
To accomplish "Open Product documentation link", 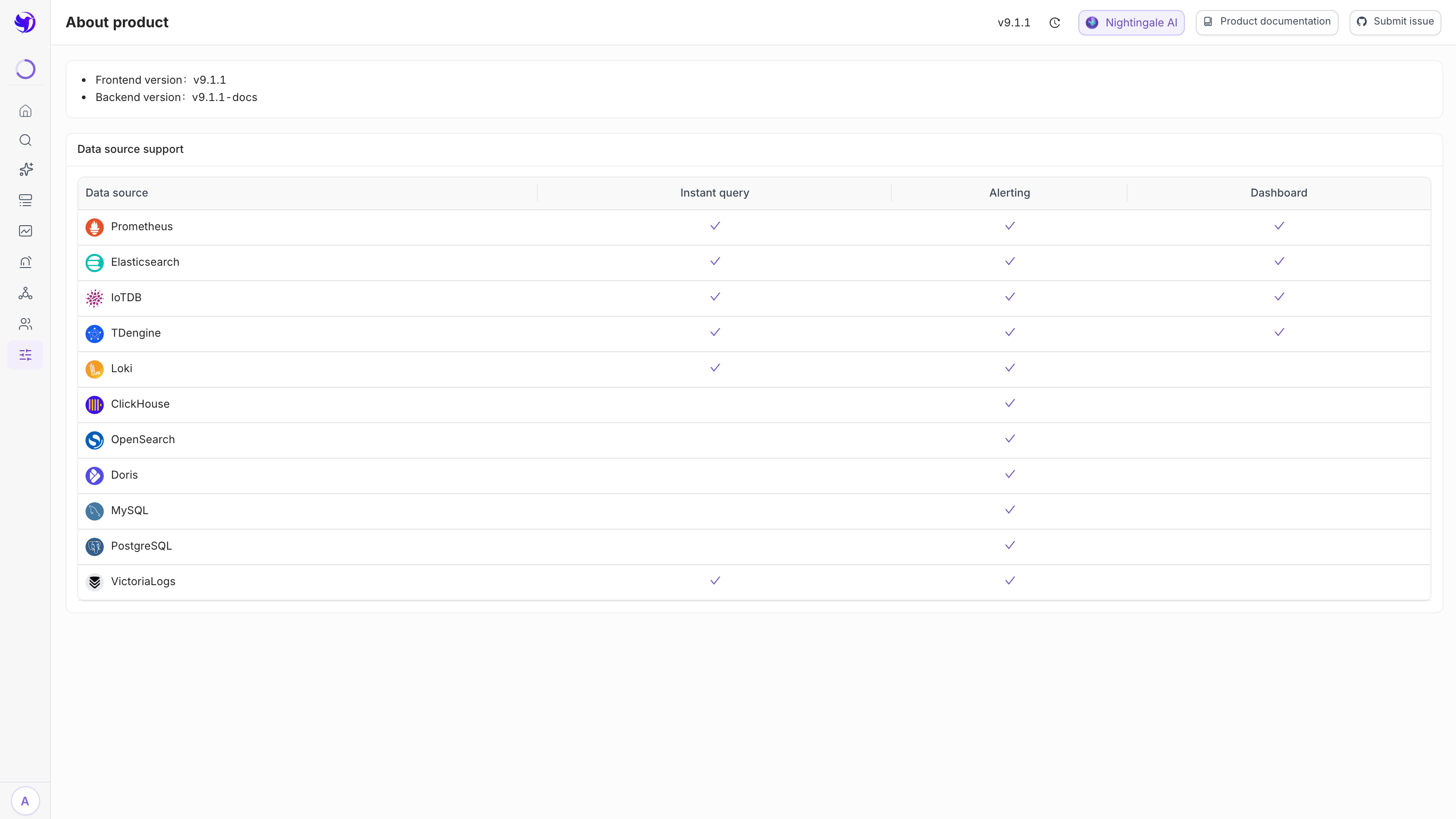I will pos(1267,22).
